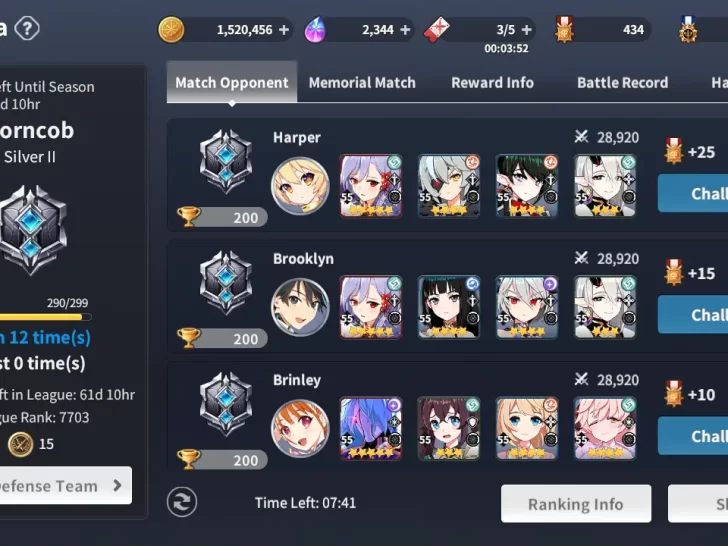Challenge Brinley for +10 points
This screenshot has height=546, width=728.
tap(693, 436)
